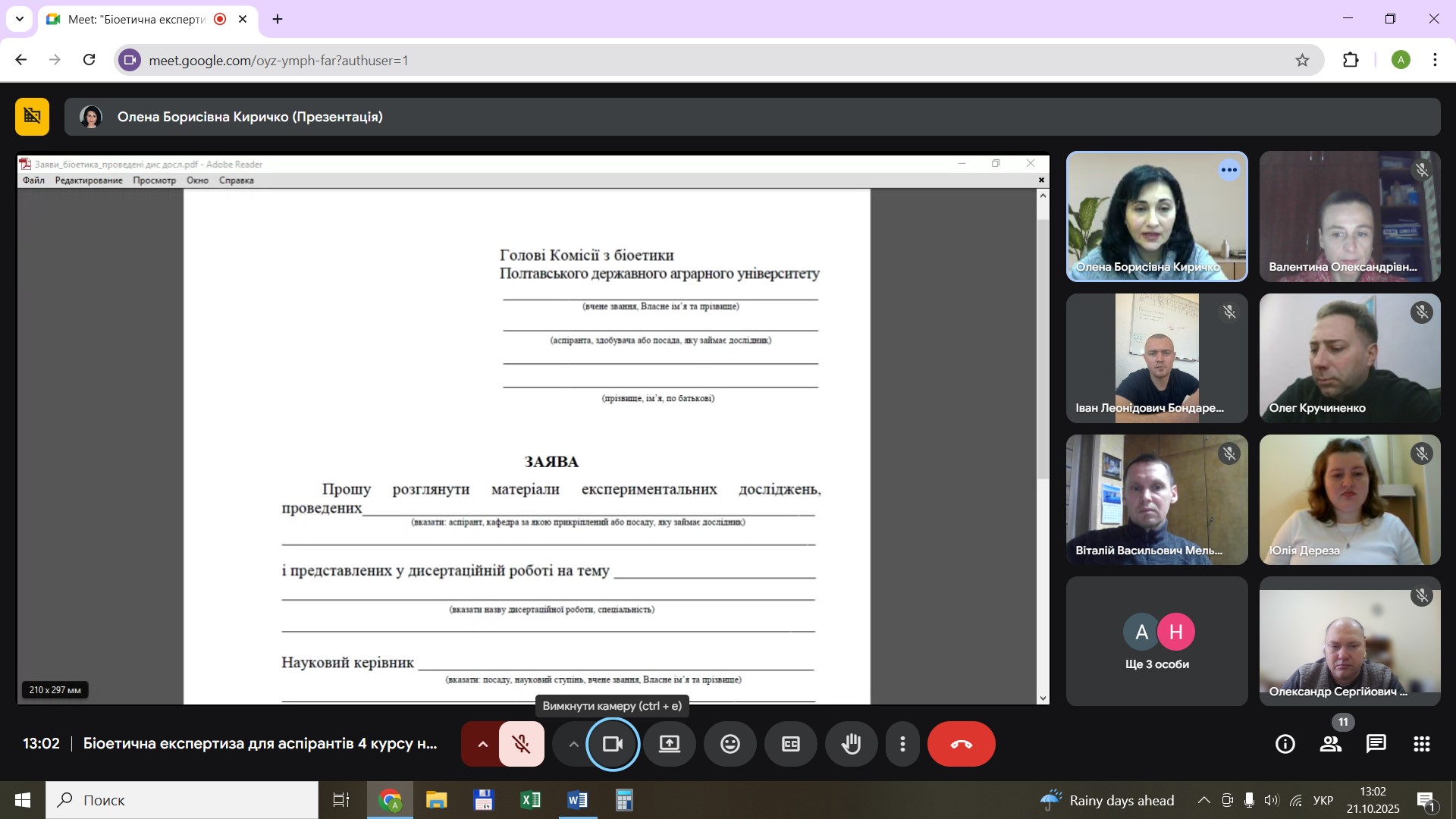Open the activities grid icon
The image size is (1456, 819).
click(x=1422, y=744)
